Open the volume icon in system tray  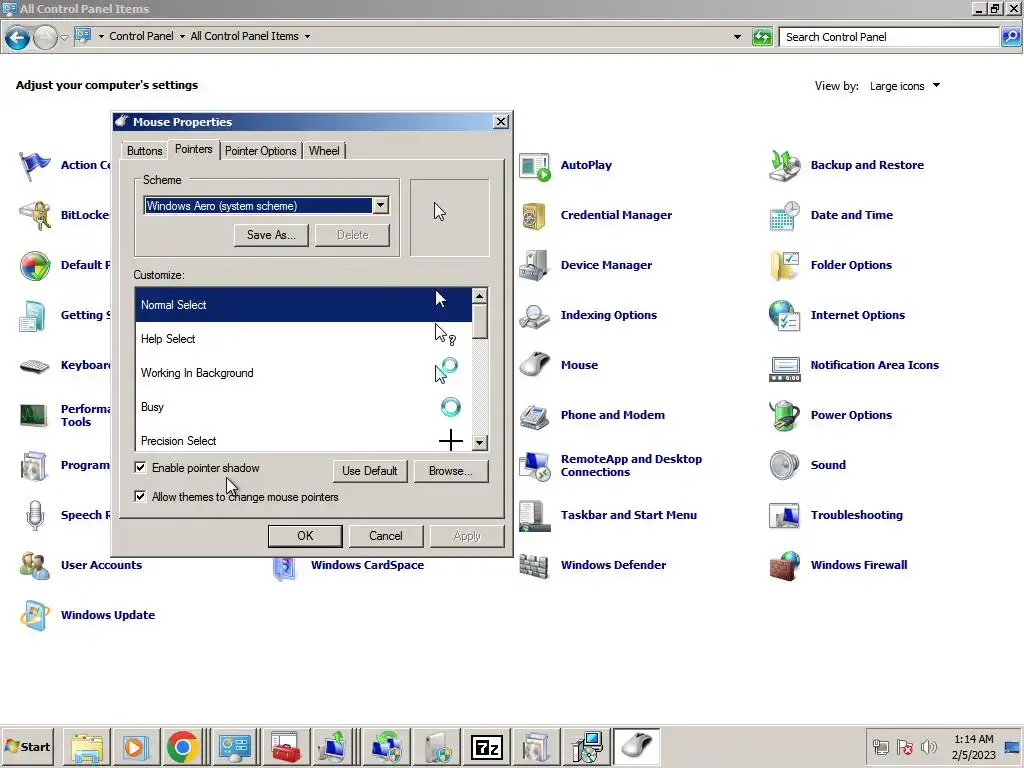[929, 746]
